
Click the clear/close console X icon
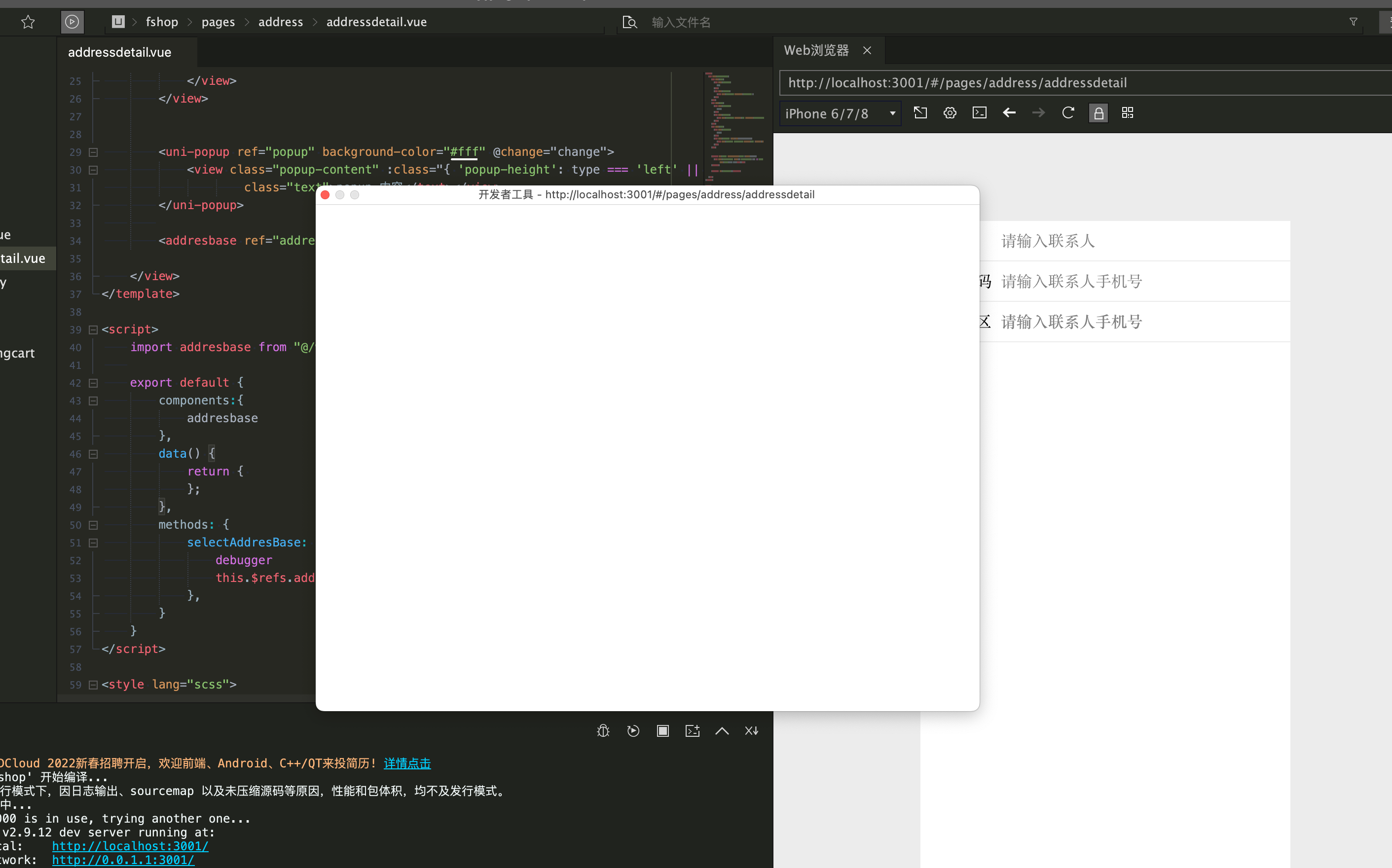click(x=752, y=731)
